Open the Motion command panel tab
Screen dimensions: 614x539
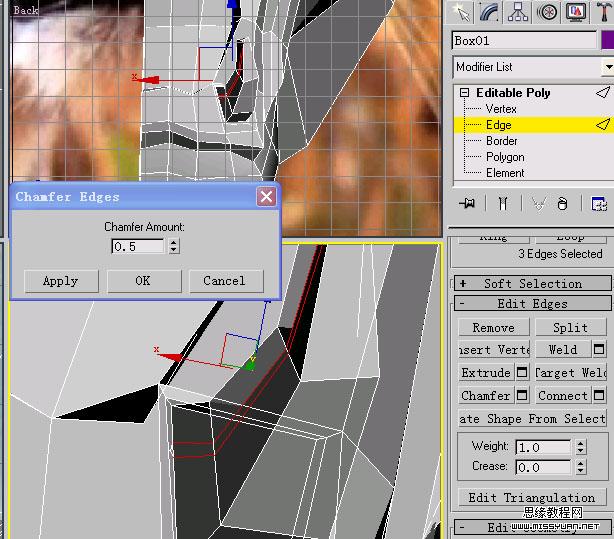547,12
